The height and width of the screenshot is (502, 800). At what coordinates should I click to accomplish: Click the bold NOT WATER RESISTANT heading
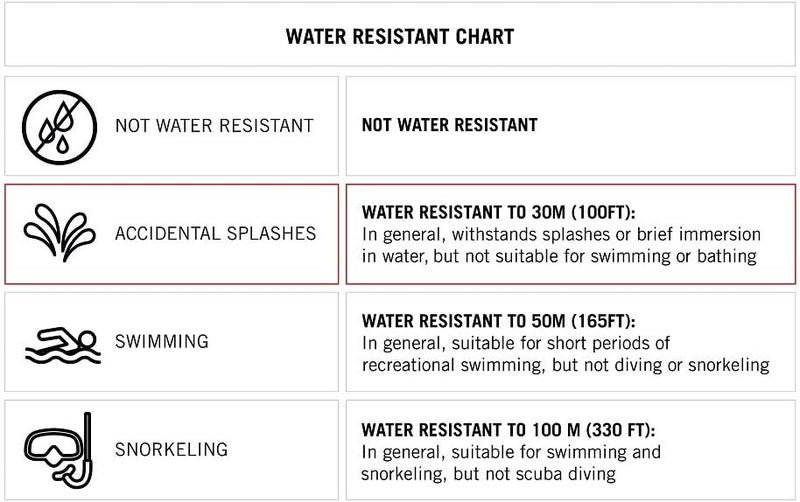[x=449, y=125]
